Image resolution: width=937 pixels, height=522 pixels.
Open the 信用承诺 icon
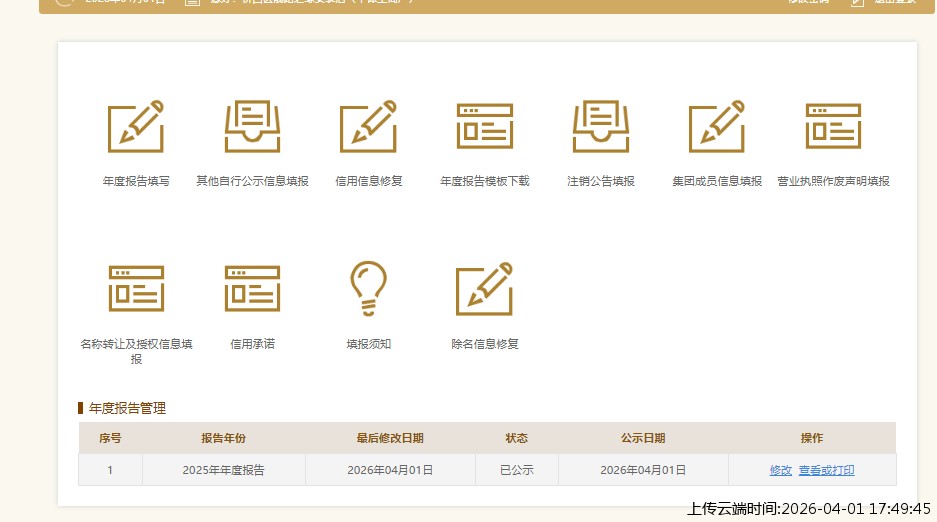[x=252, y=289]
